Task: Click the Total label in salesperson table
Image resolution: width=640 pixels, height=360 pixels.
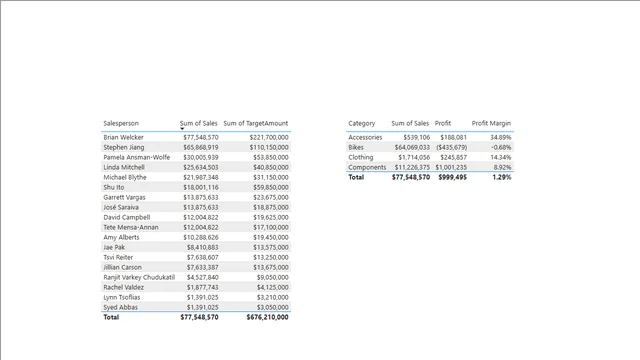Action: point(111,317)
